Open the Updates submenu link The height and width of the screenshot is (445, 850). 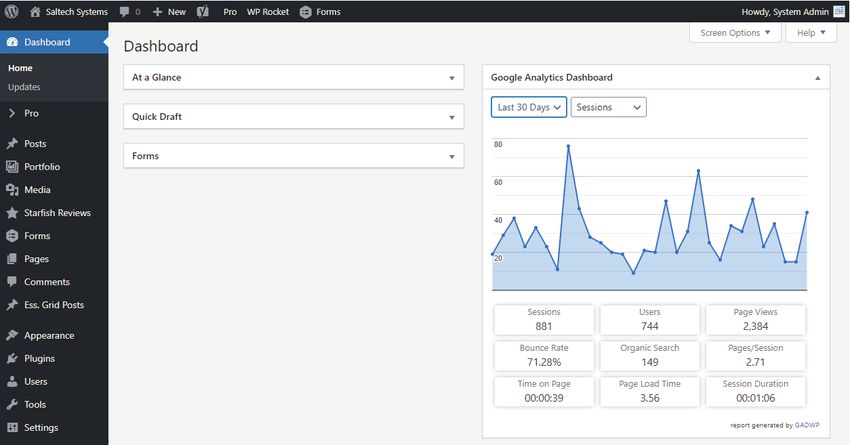click(x=24, y=87)
